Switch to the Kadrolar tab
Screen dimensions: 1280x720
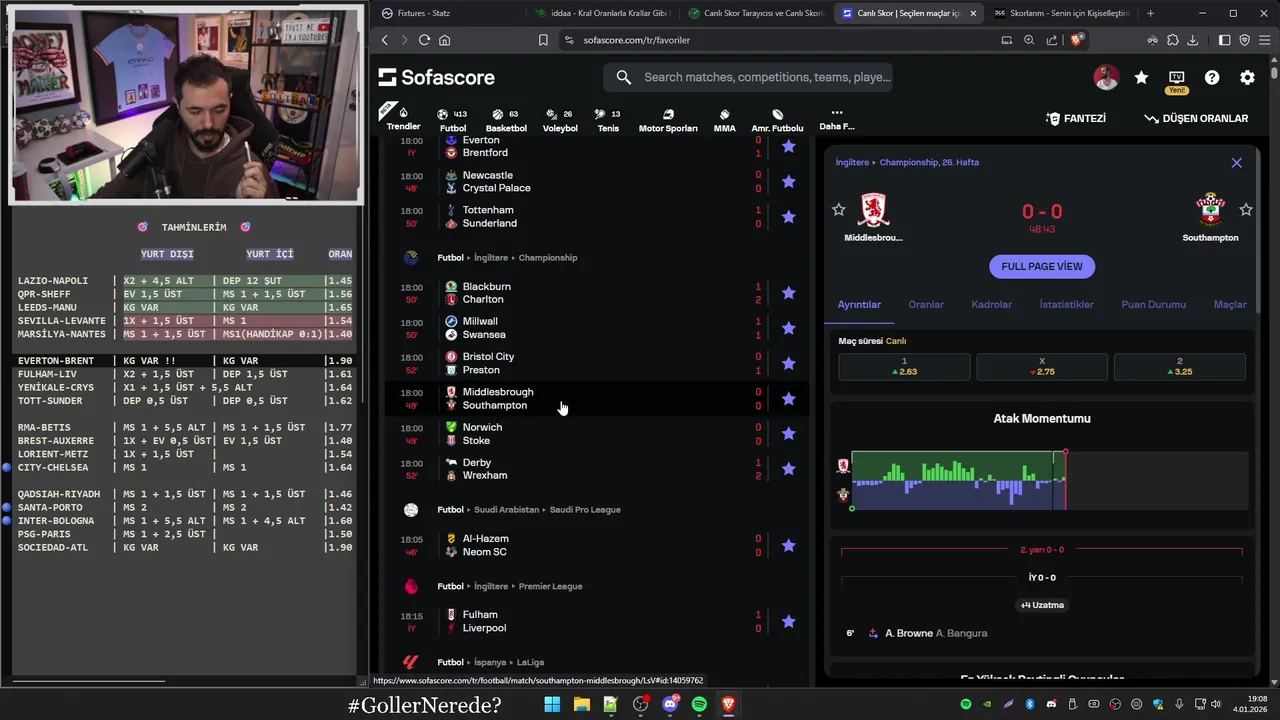pyautogui.click(x=991, y=304)
